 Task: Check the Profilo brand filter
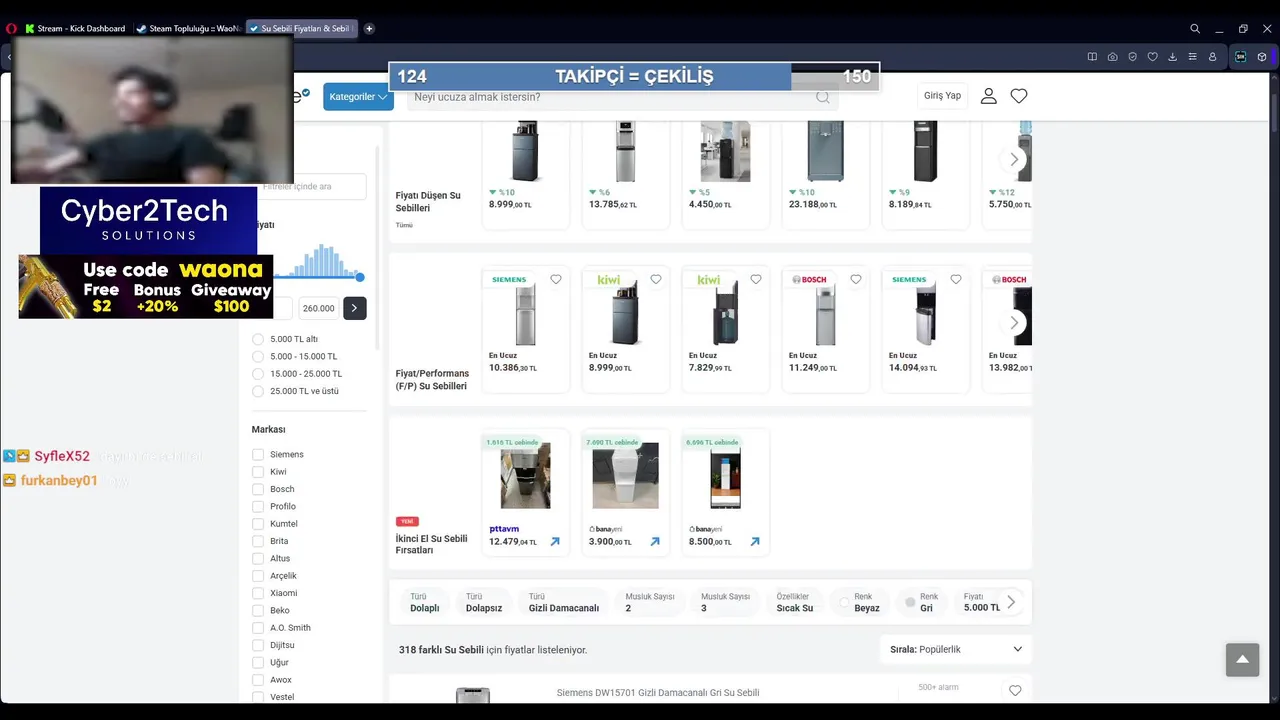258,507
